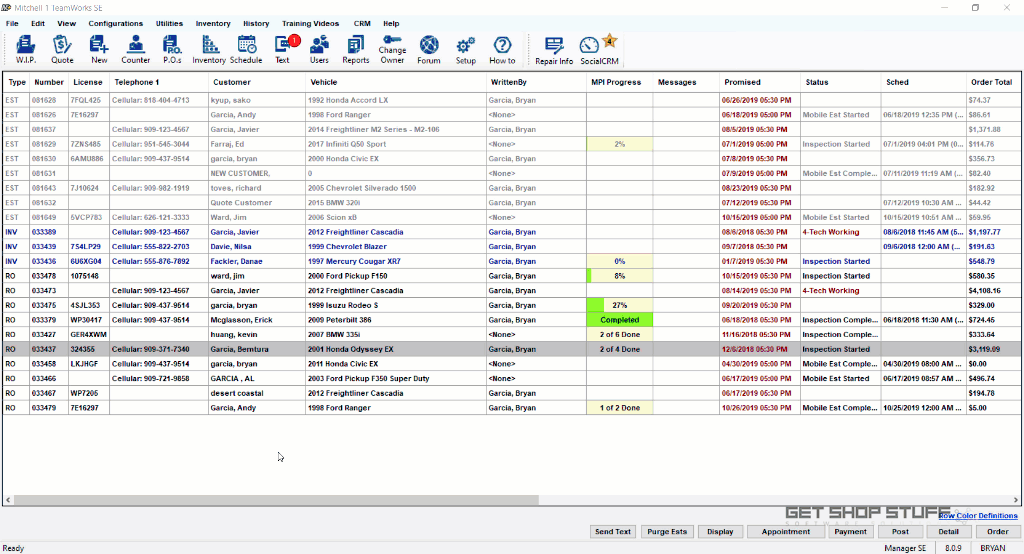Select repair order 033379 for Mcglasson, Erick
Screen dimensions: 1024x554
tap(44, 320)
